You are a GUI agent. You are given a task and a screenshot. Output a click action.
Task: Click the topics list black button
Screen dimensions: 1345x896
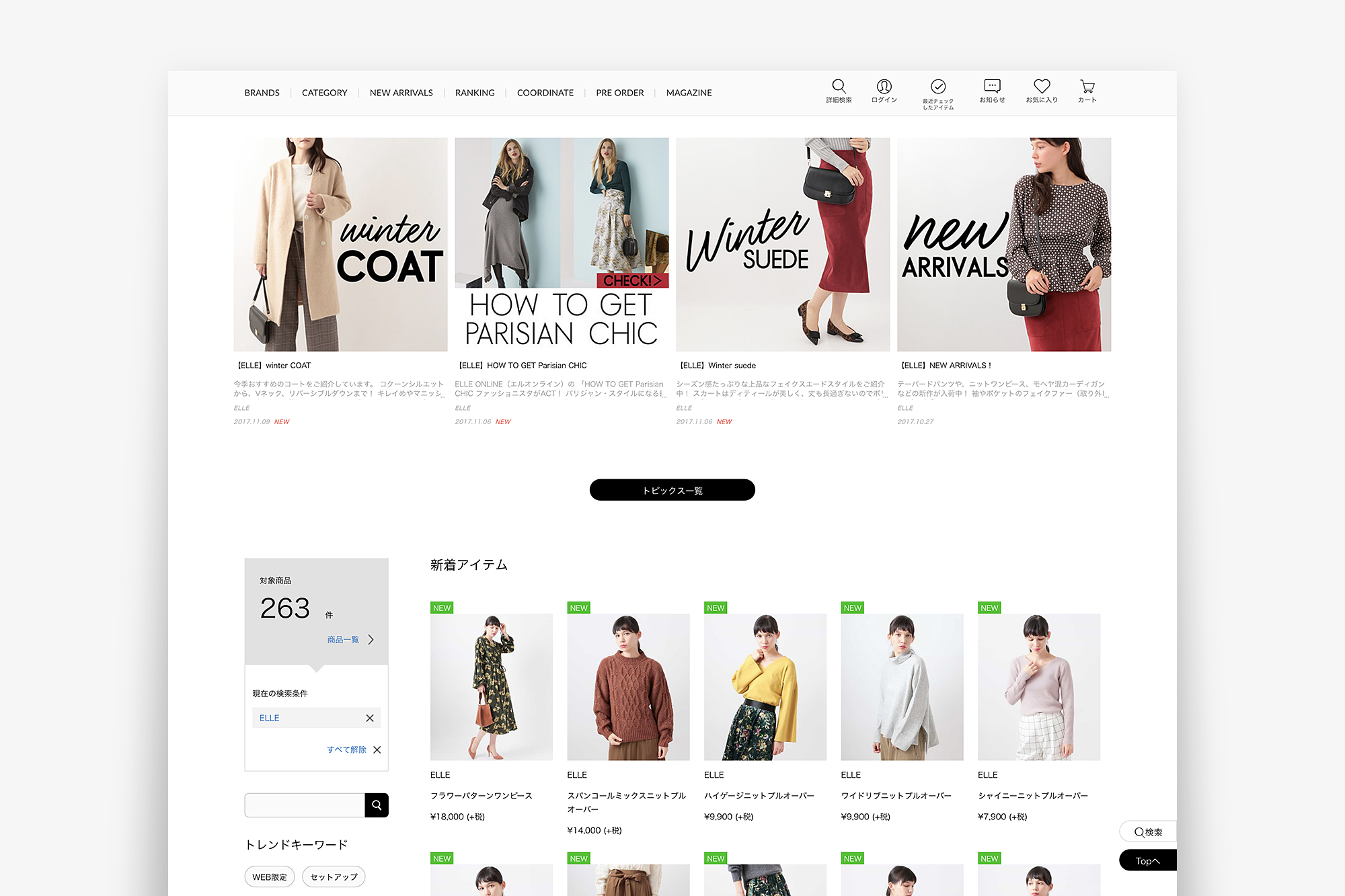coord(672,490)
